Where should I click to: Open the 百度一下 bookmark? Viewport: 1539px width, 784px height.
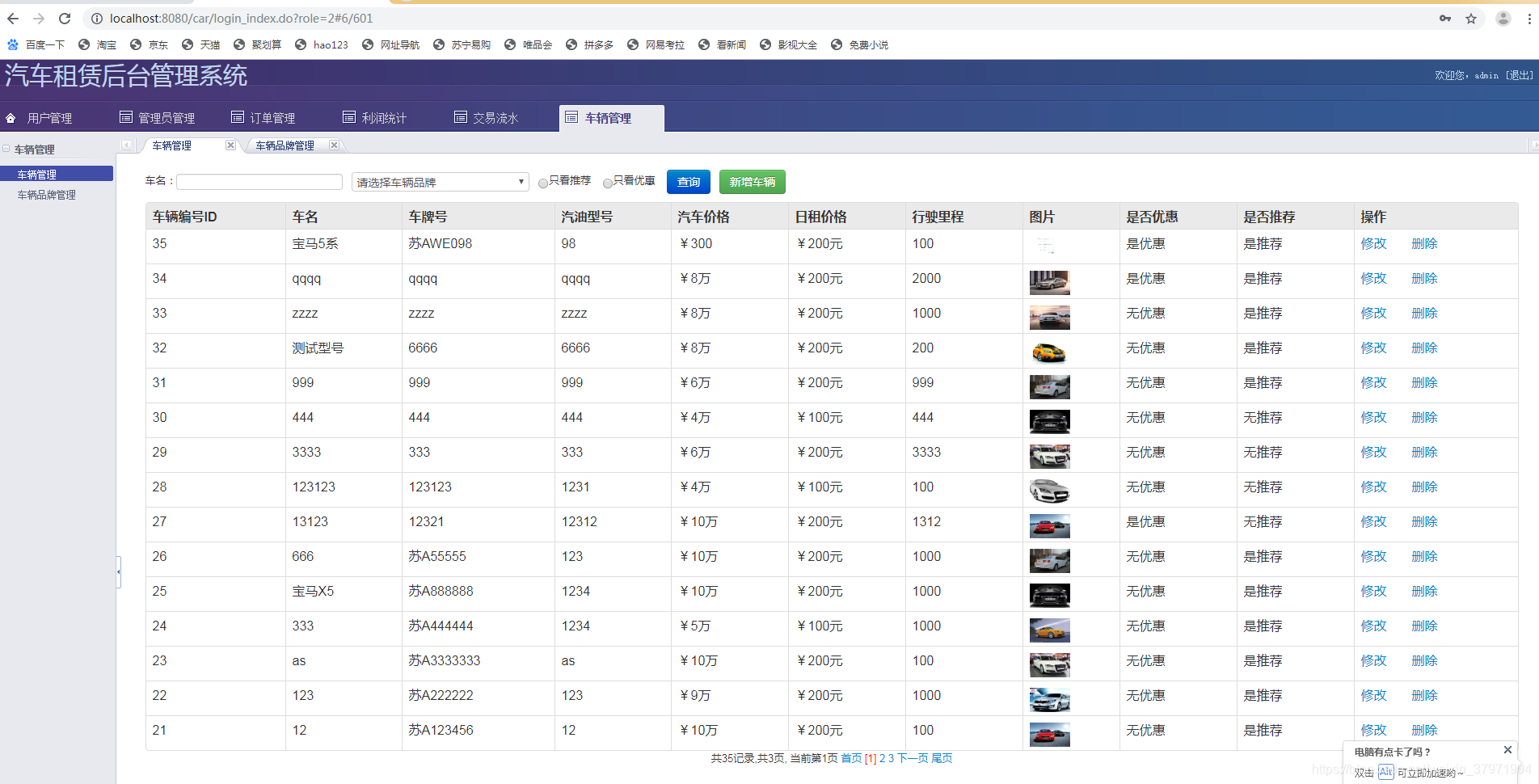pyautogui.click(x=36, y=44)
